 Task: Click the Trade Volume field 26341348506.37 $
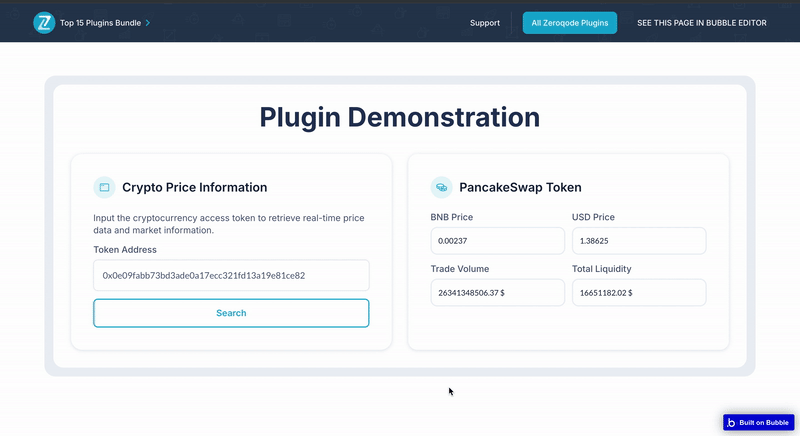point(497,293)
